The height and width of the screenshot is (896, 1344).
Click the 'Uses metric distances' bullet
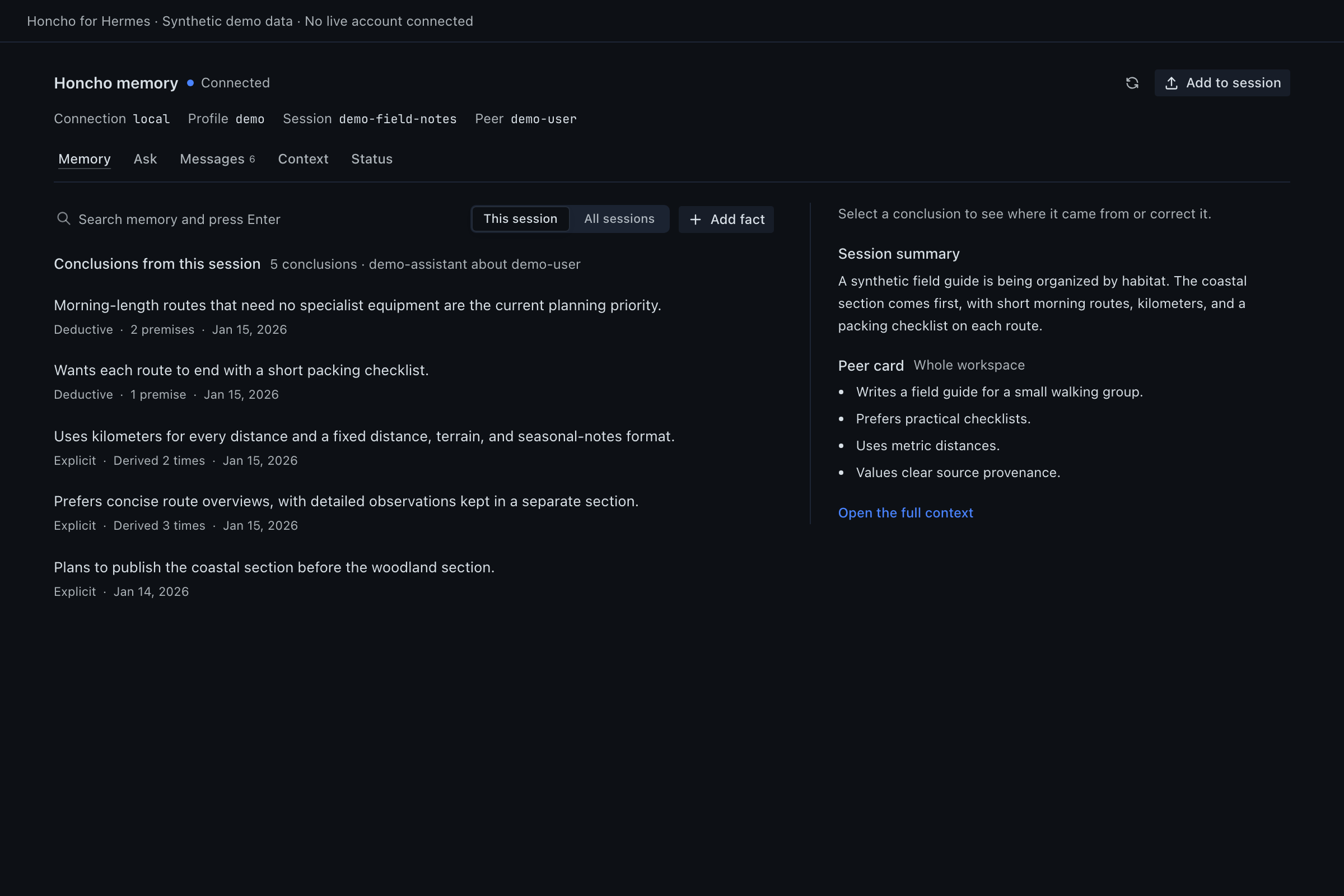pyautogui.click(x=927, y=446)
